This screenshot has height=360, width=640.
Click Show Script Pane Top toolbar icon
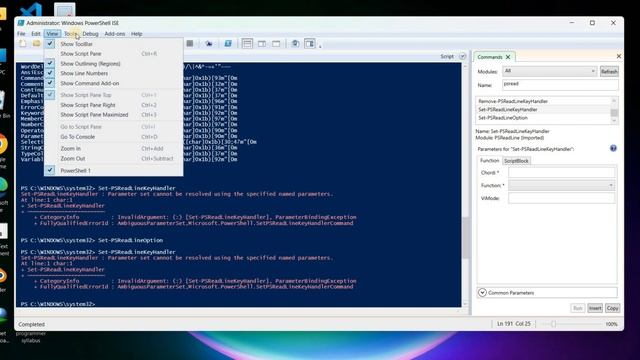pyautogui.click(x=247, y=44)
